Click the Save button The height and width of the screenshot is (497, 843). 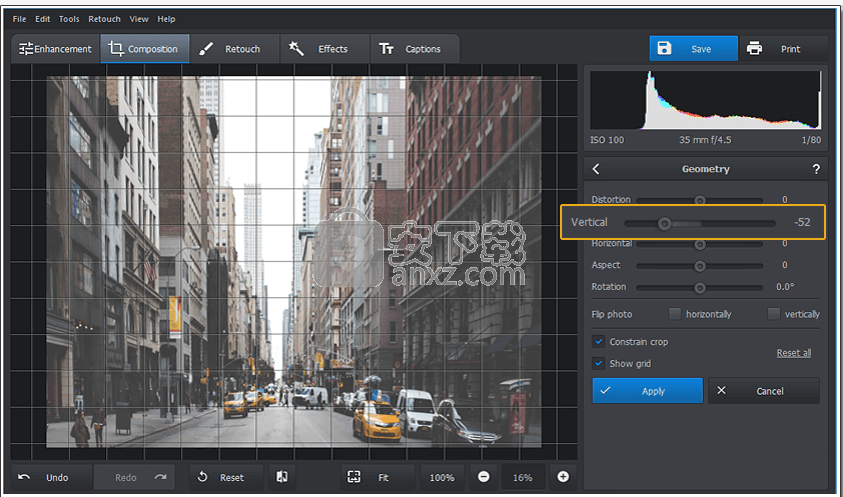click(x=694, y=49)
